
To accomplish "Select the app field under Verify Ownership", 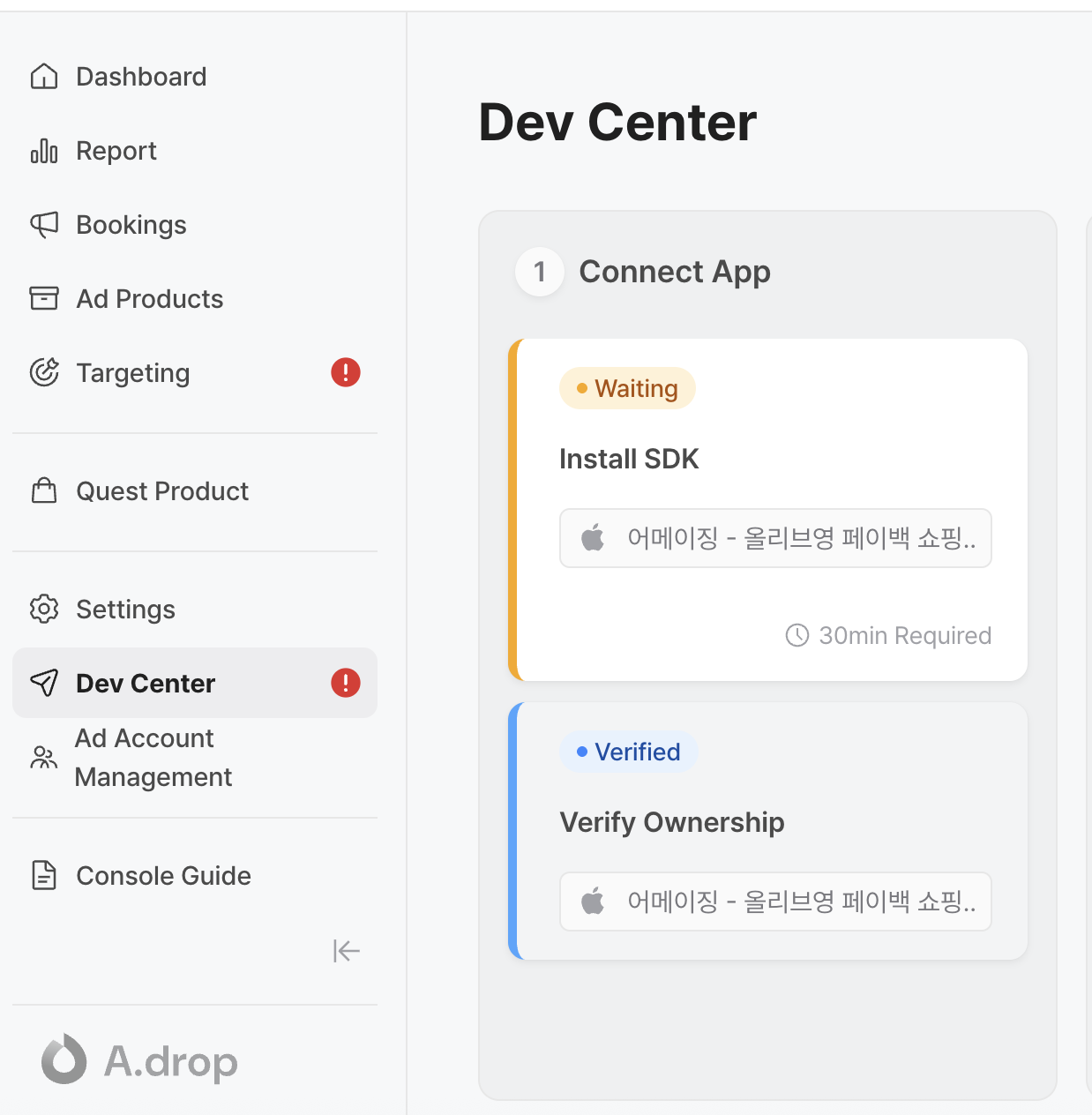I will coord(775,902).
